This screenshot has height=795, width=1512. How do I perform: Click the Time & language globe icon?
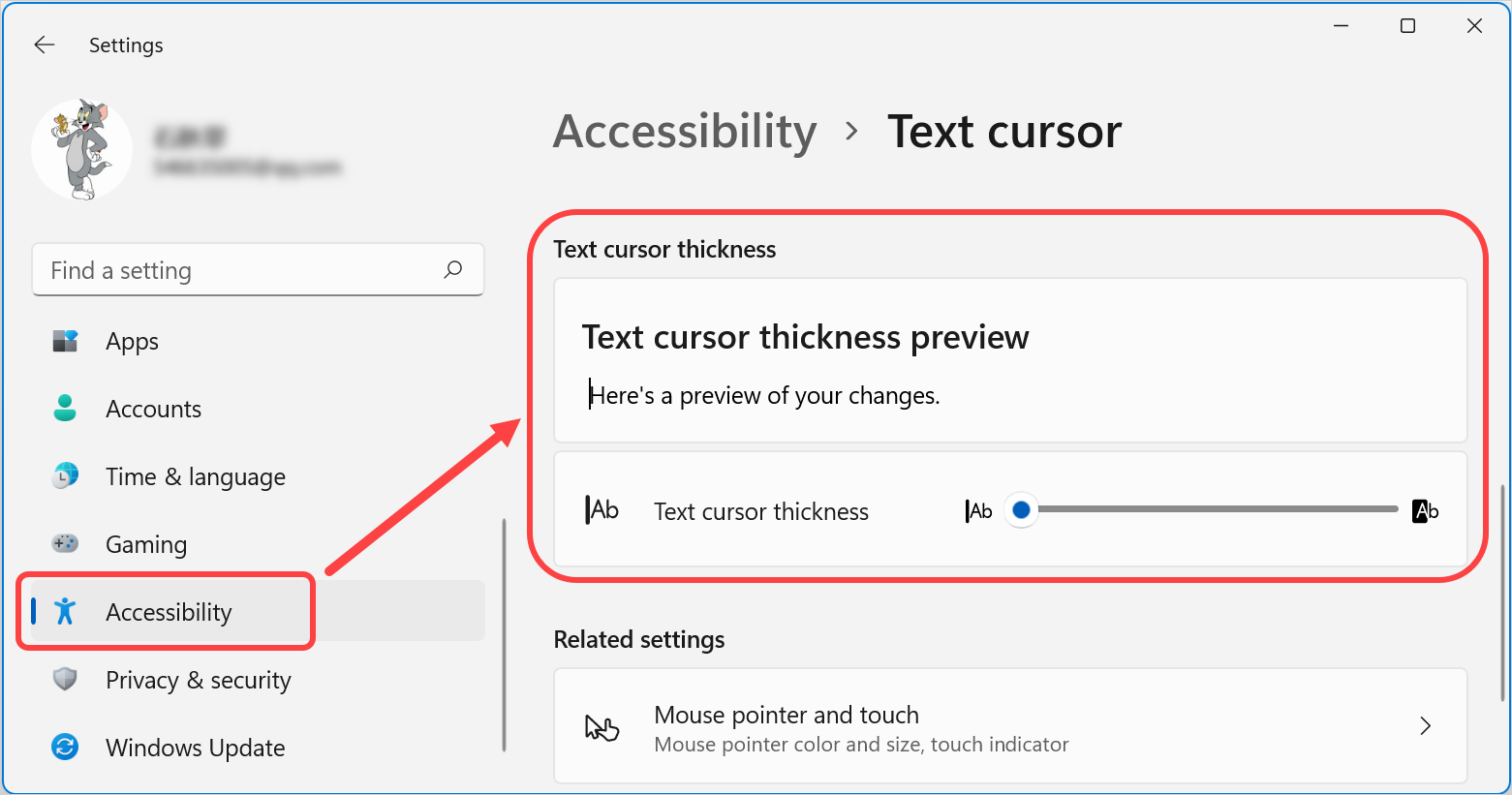point(65,476)
